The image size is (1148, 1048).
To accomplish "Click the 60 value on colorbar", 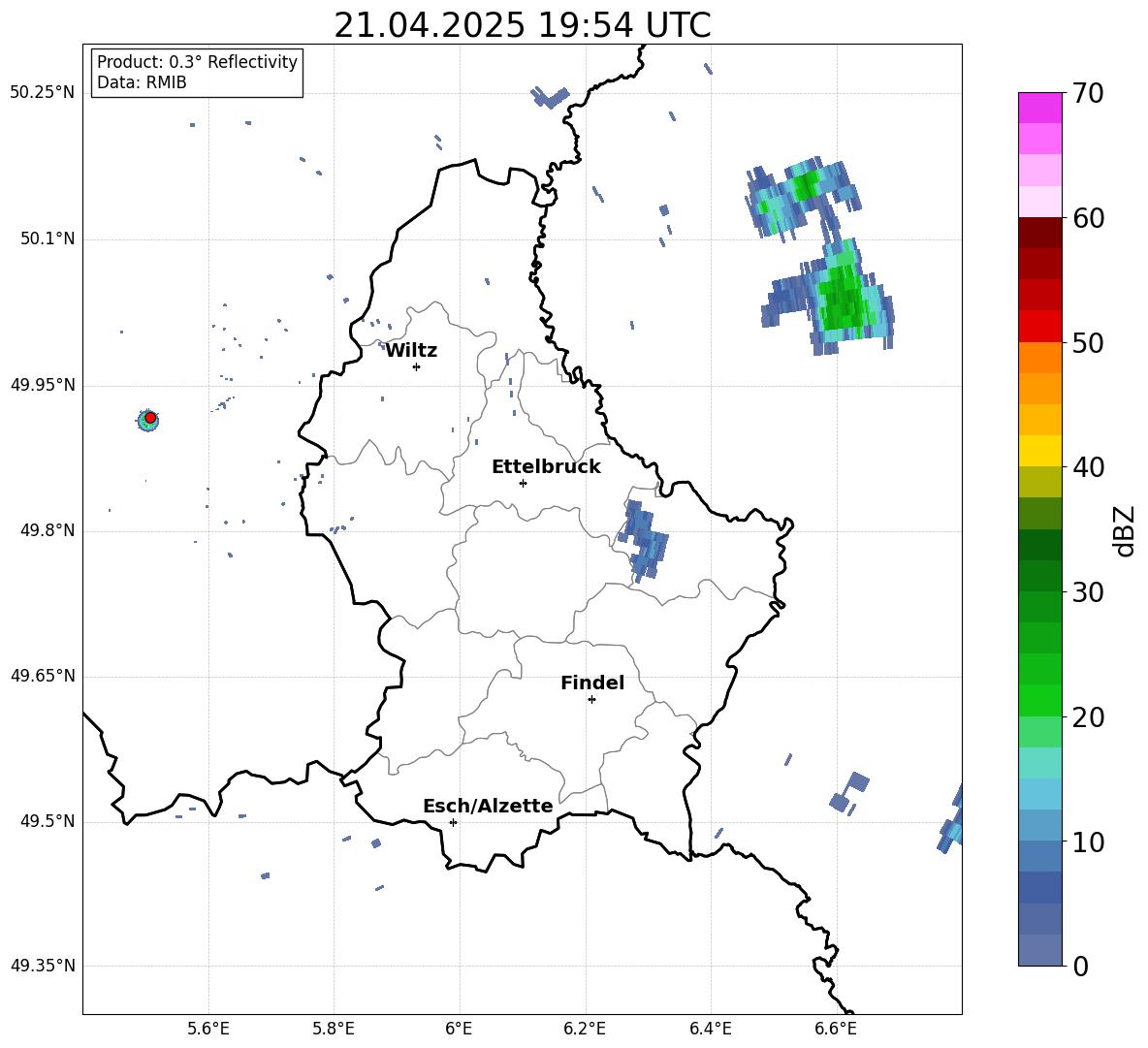I will coord(1088,218).
